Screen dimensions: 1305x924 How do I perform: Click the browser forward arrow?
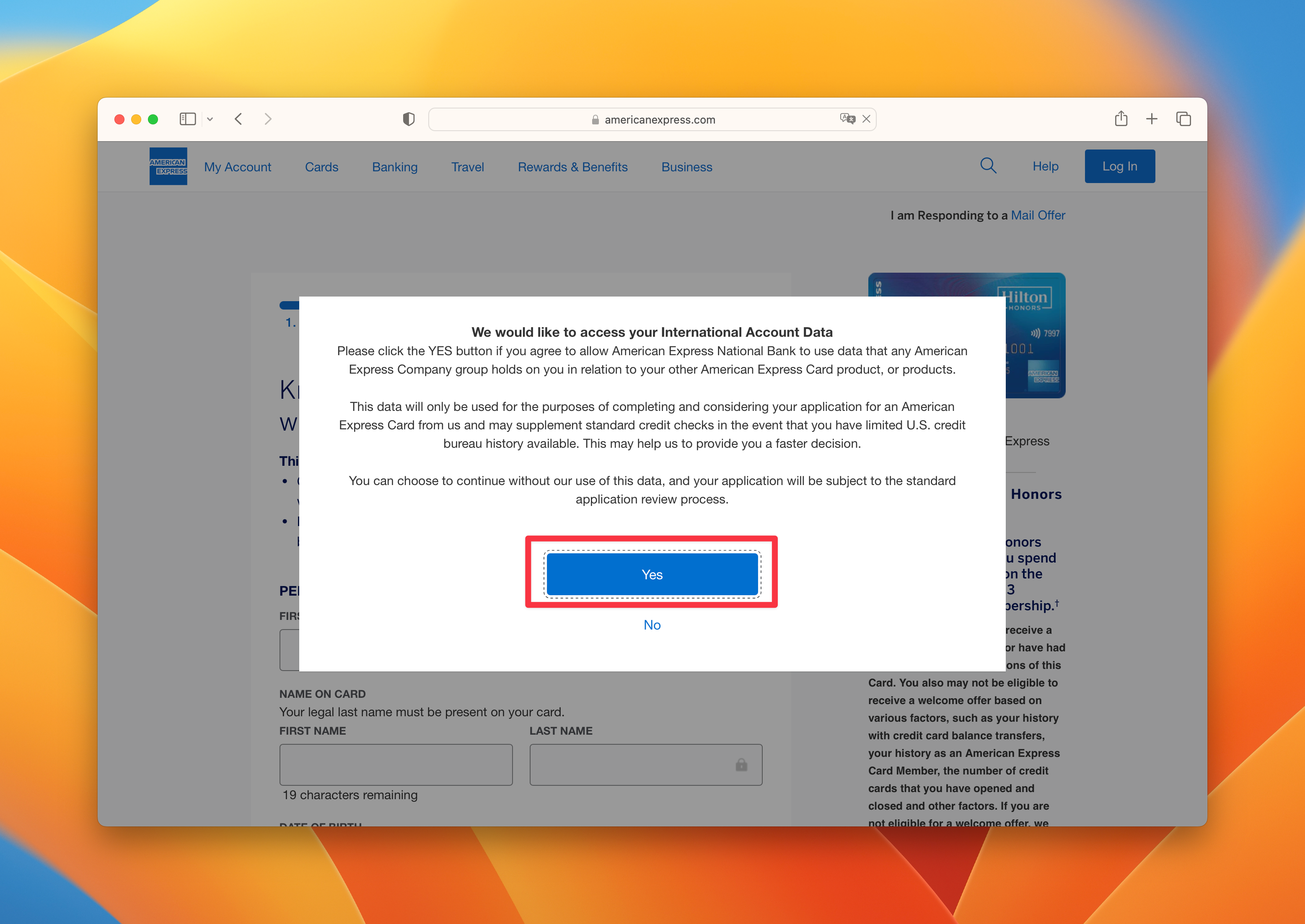pyautogui.click(x=268, y=119)
